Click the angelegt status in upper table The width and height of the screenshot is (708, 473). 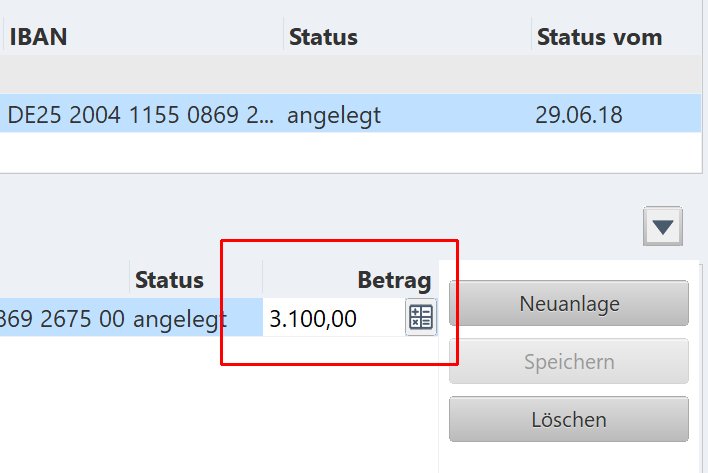334,115
